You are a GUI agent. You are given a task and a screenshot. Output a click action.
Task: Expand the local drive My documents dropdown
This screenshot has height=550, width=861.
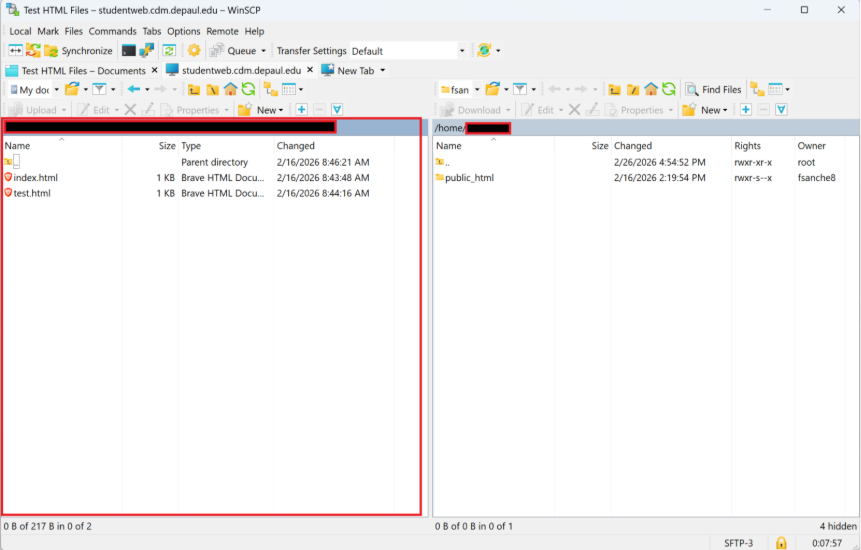click(55, 90)
